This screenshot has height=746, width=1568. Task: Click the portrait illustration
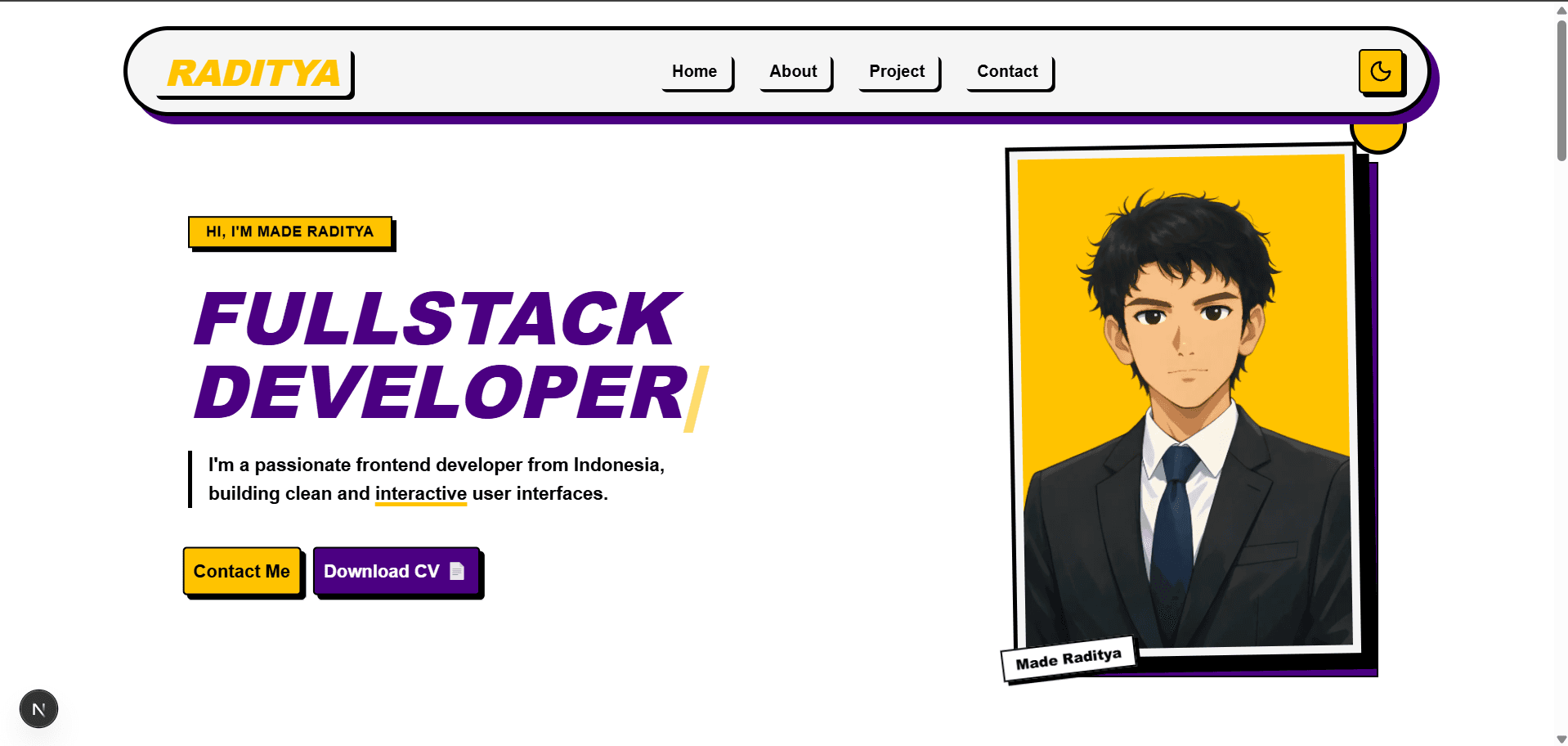click(x=1185, y=401)
